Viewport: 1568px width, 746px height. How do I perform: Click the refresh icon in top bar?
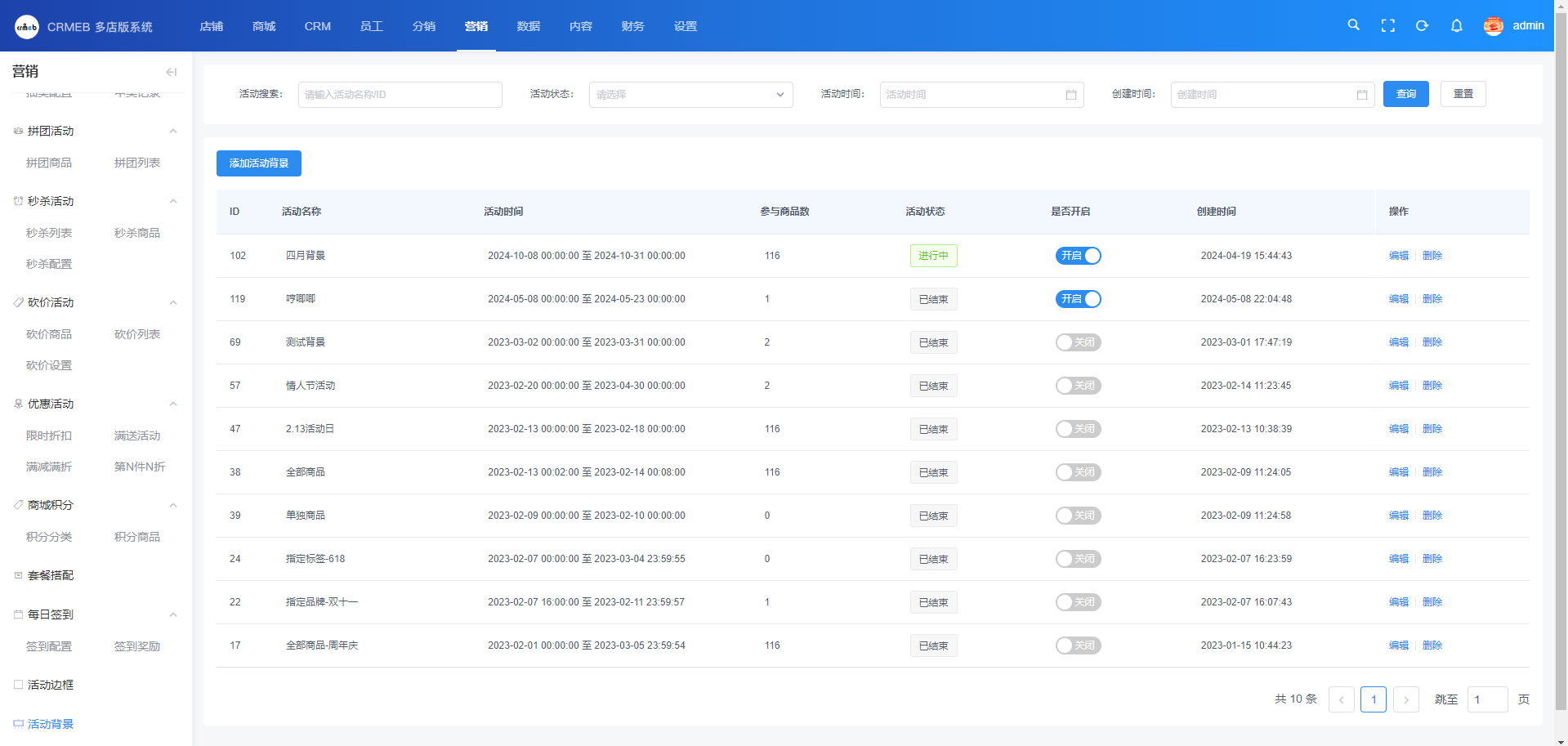[x=1422, y=26]
